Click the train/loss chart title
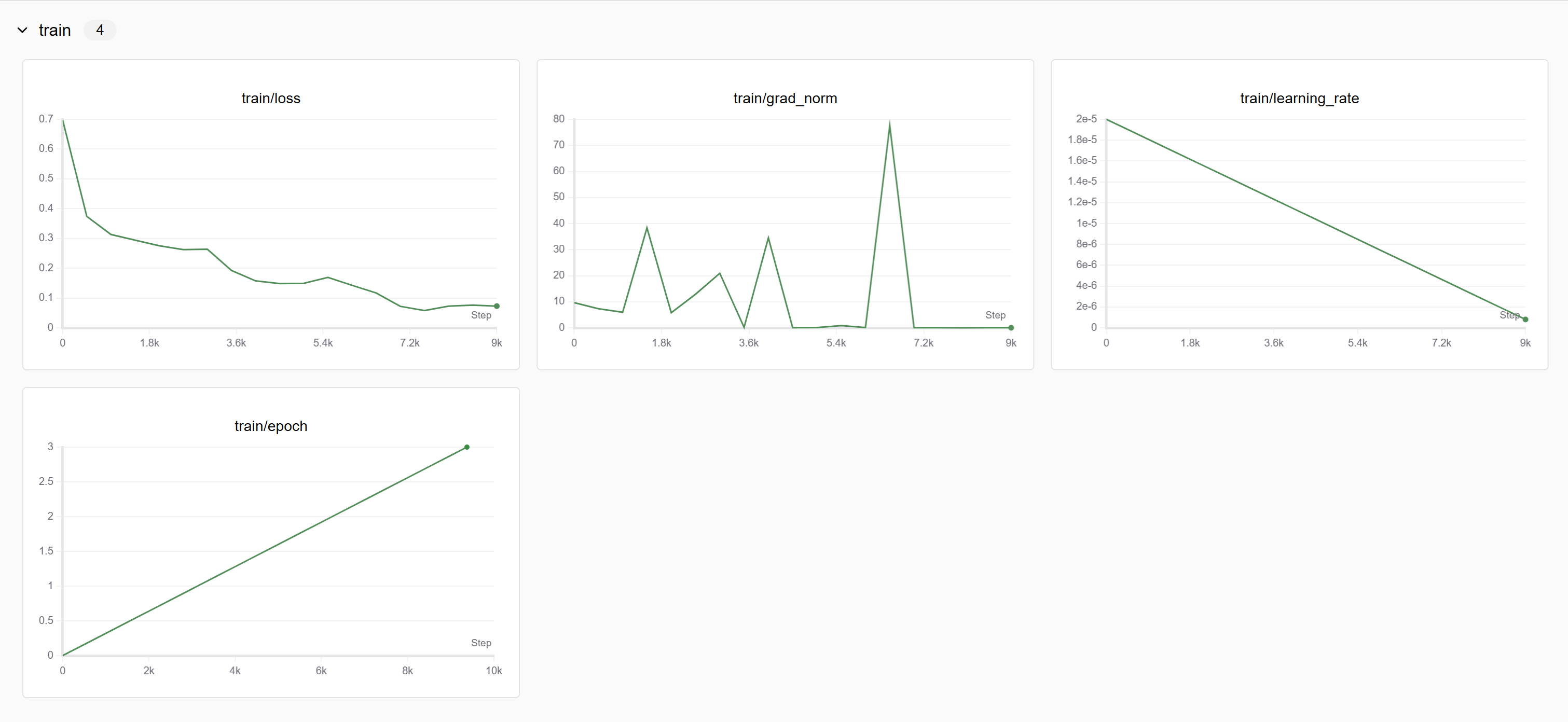The height and width of the screenshot is (722, 1568). pos(271,99)
